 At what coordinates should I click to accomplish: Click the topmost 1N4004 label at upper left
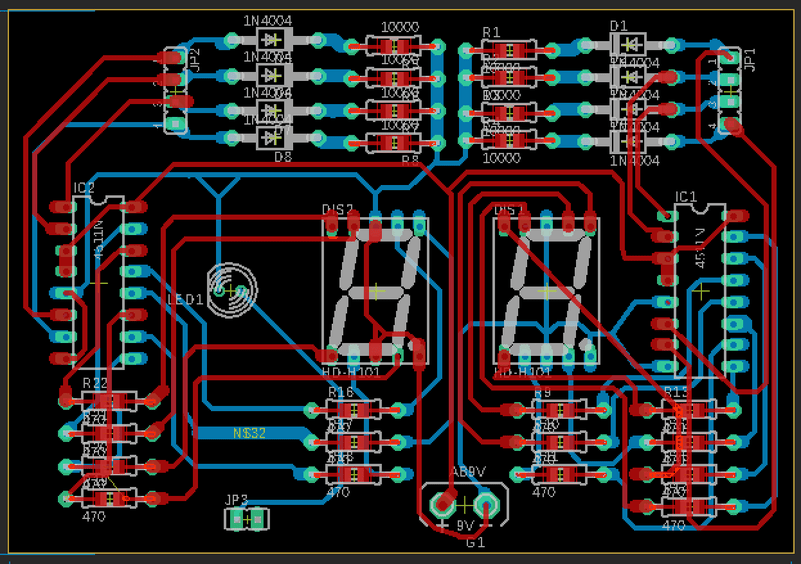point(268,21)
